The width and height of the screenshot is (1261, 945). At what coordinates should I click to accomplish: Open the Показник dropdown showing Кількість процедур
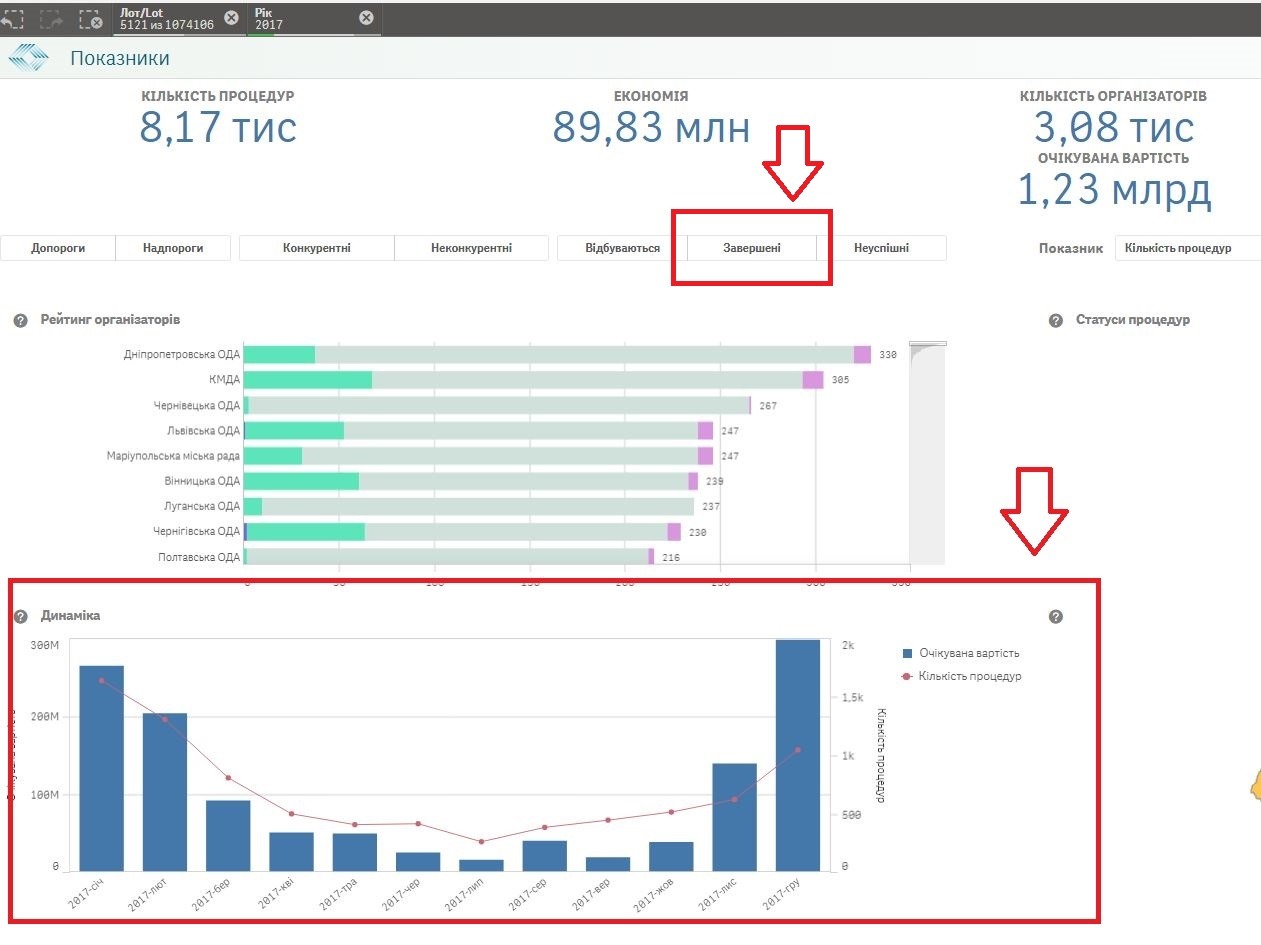[1187, 248]
